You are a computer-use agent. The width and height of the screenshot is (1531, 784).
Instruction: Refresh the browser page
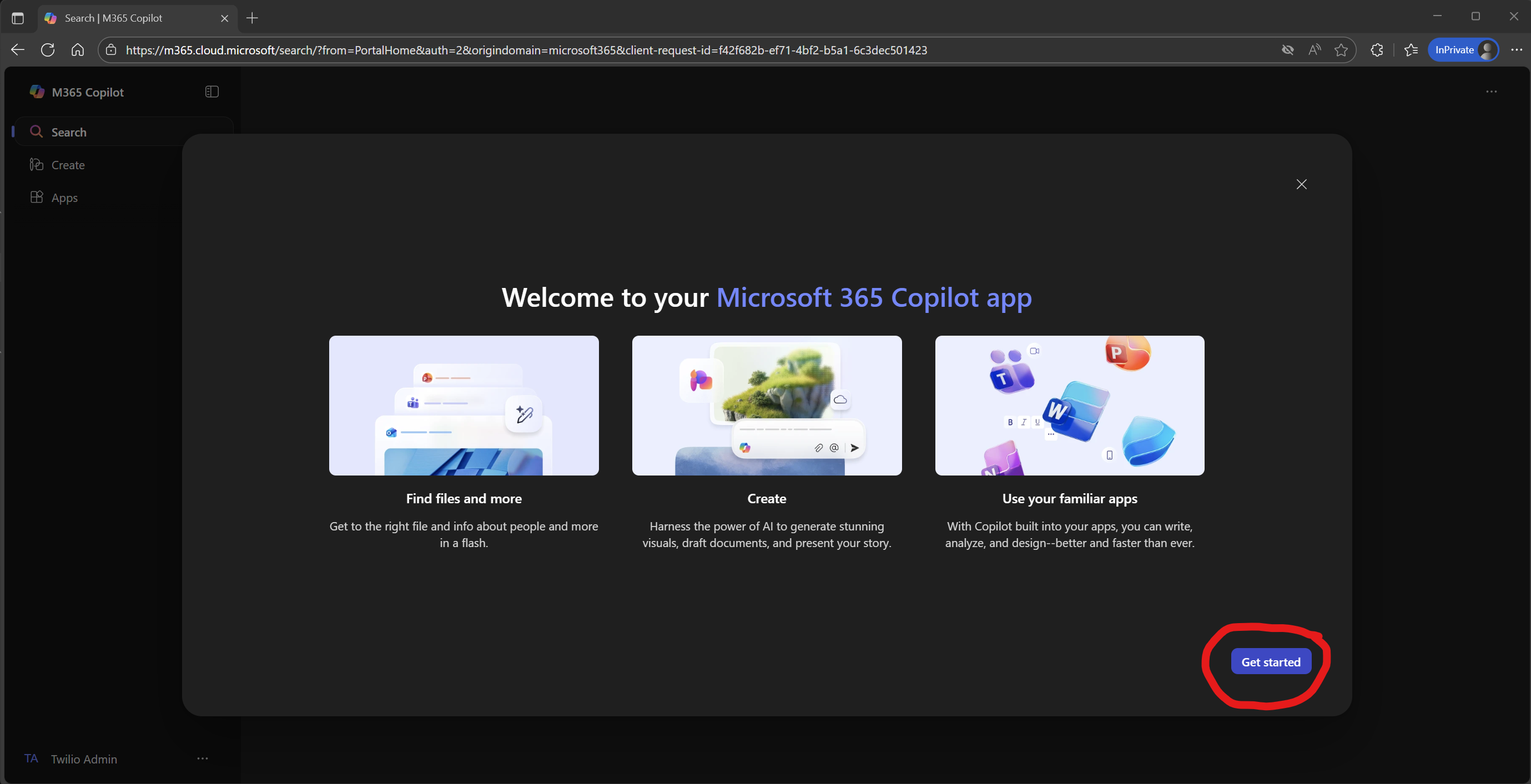coord(48,50)
